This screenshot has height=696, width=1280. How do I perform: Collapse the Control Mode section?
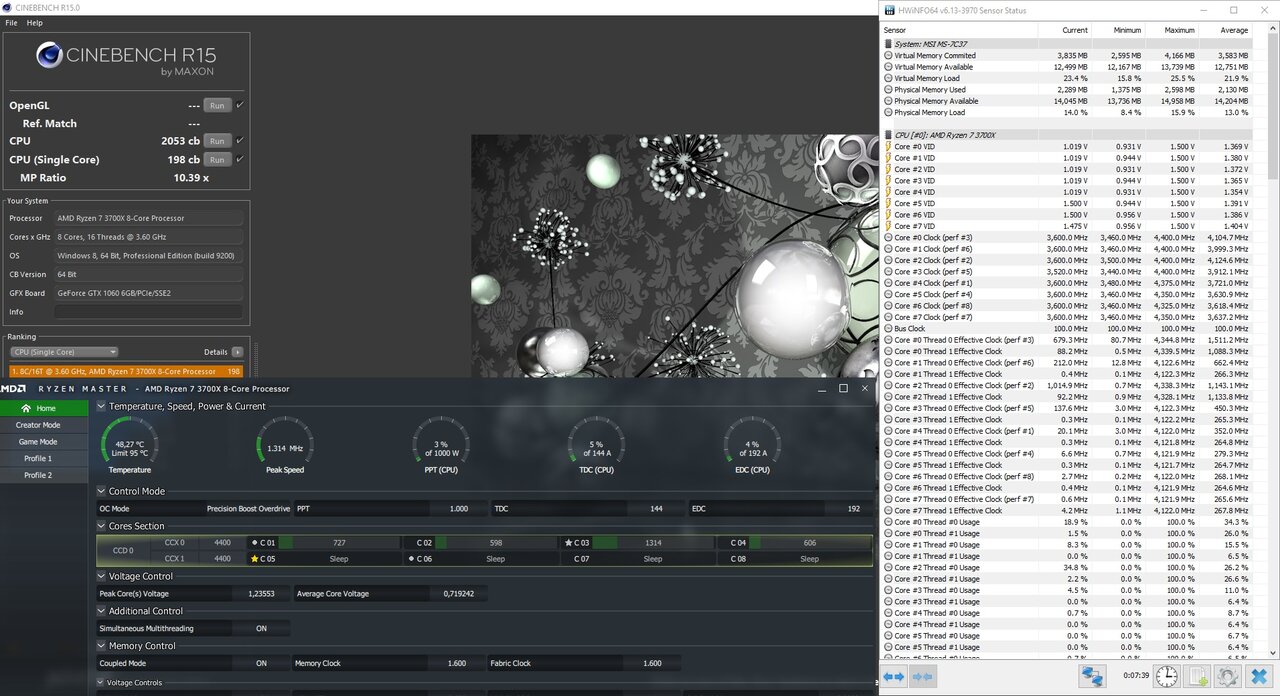(101, 491)
